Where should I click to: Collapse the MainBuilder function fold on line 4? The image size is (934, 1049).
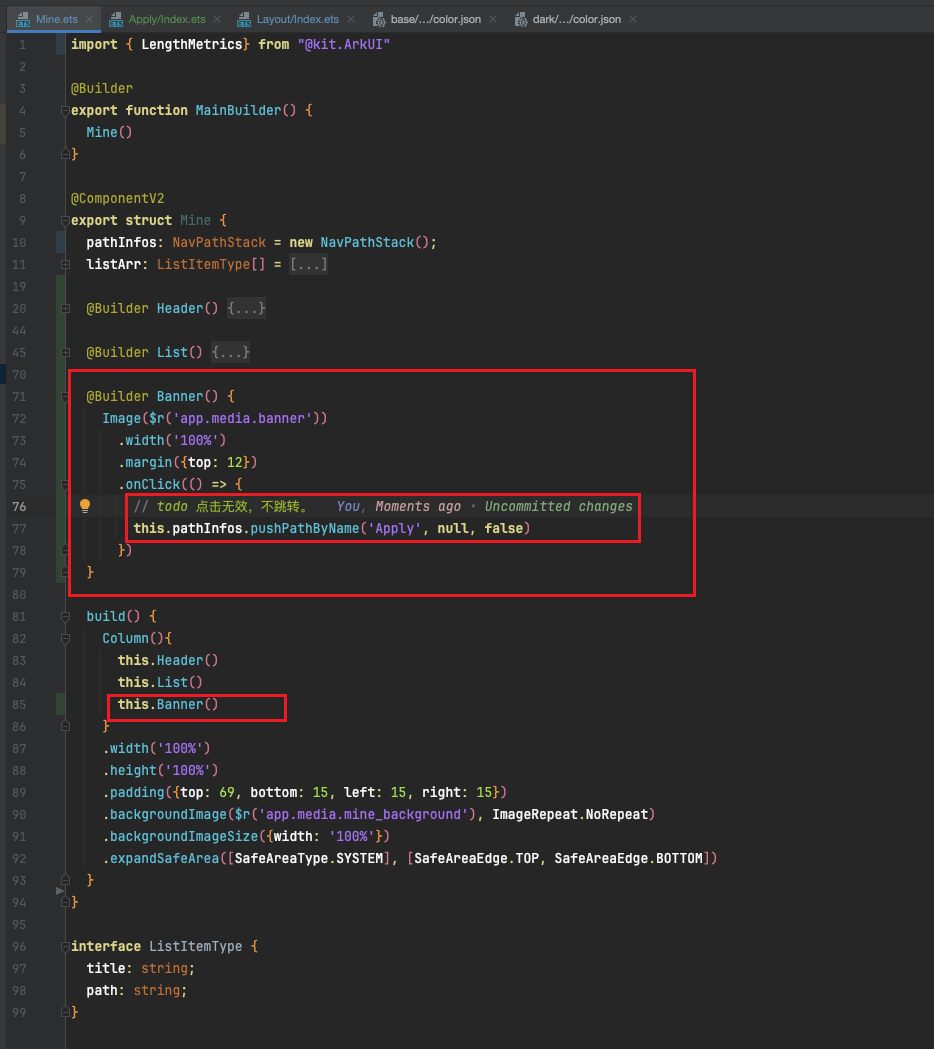(65, 110)
